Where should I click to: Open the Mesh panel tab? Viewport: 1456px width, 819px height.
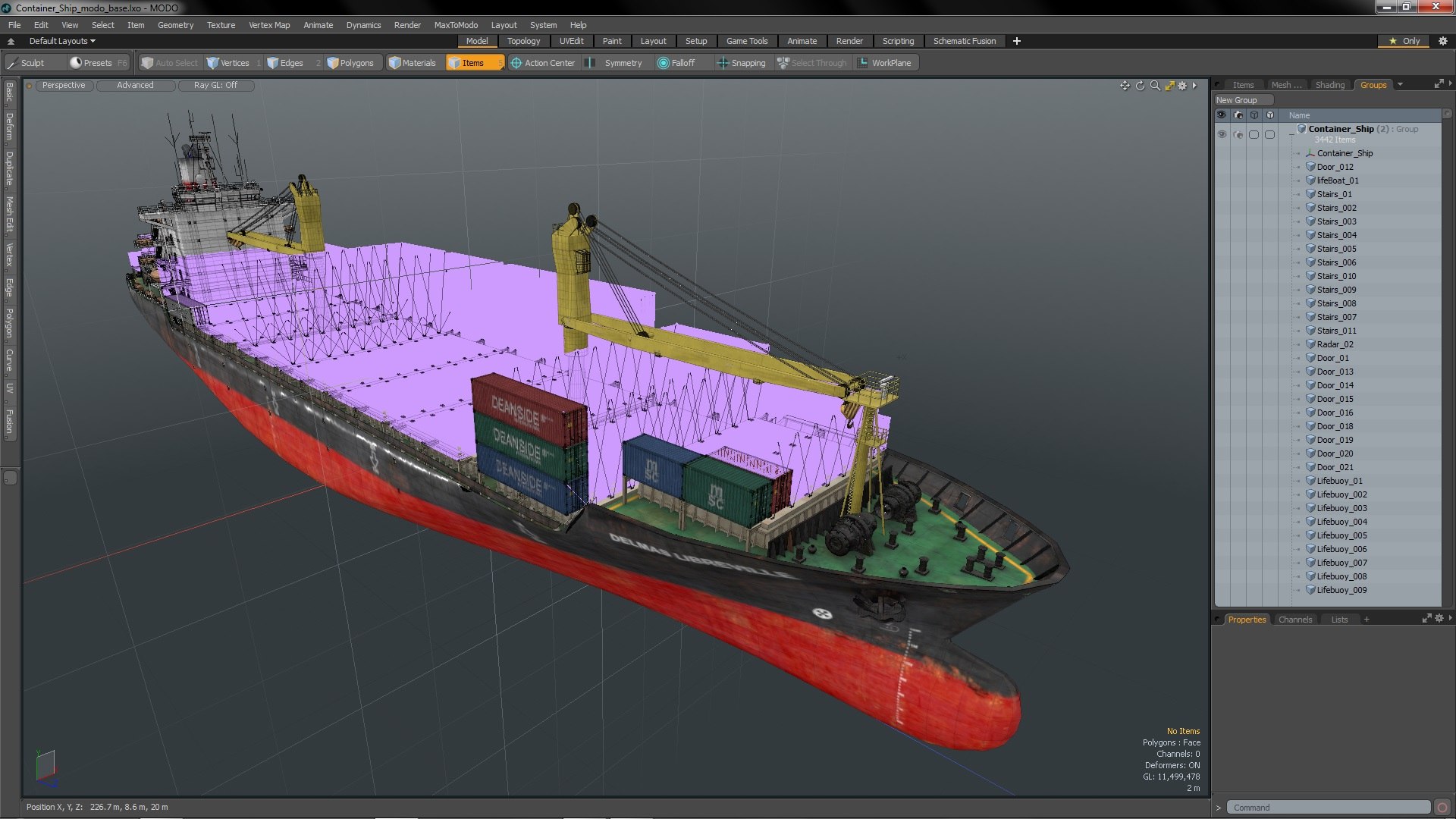point(1286,85)
